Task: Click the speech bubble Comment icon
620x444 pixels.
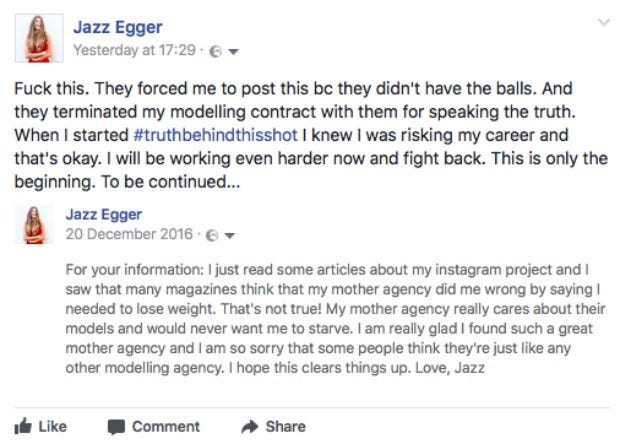Action: [x=116, y=427]
